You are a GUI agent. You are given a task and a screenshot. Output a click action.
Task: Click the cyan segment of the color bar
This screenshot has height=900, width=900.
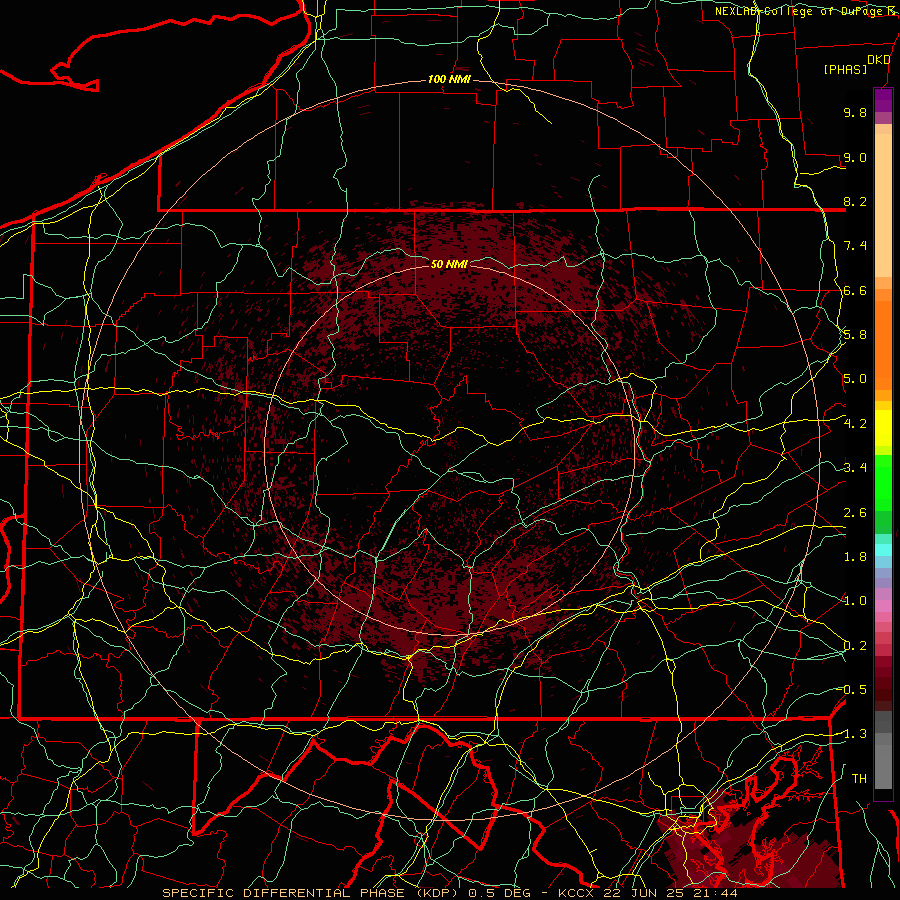pyautogui.click(x=883, y=550)
